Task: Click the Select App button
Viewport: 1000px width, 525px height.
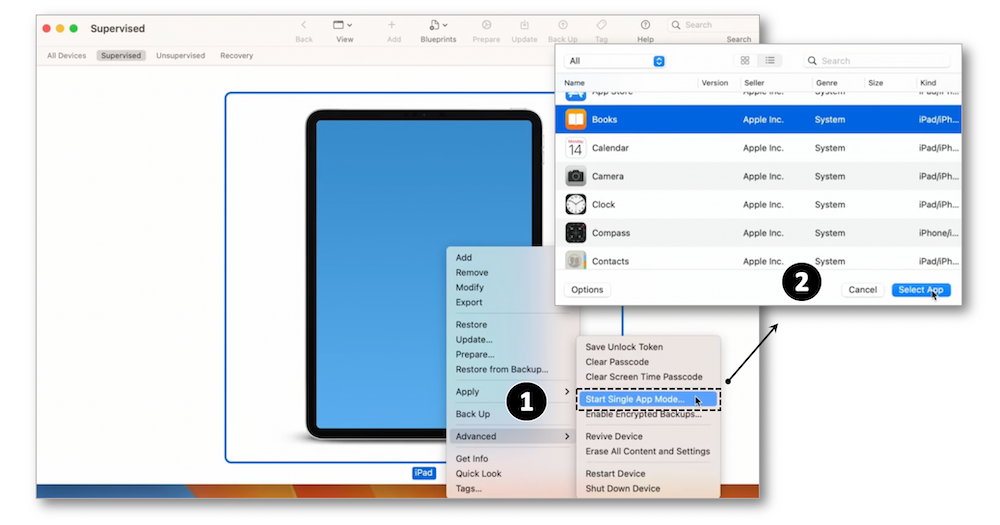Action: [920, 290]
